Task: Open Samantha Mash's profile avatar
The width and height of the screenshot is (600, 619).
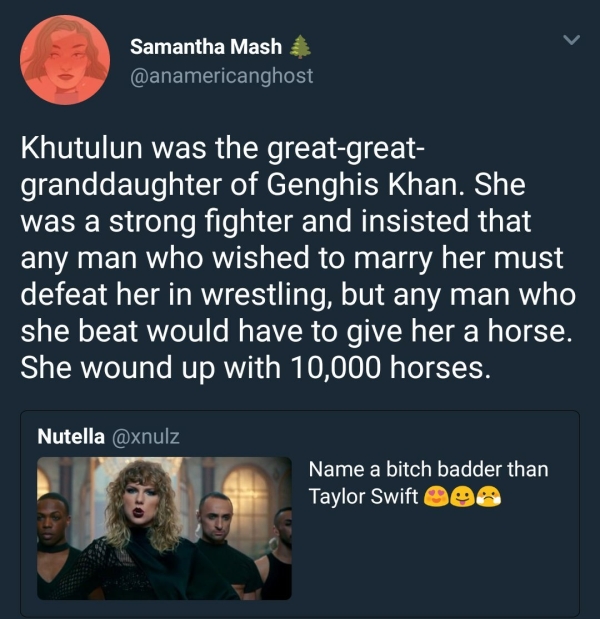Action: [x=66, y=60]
